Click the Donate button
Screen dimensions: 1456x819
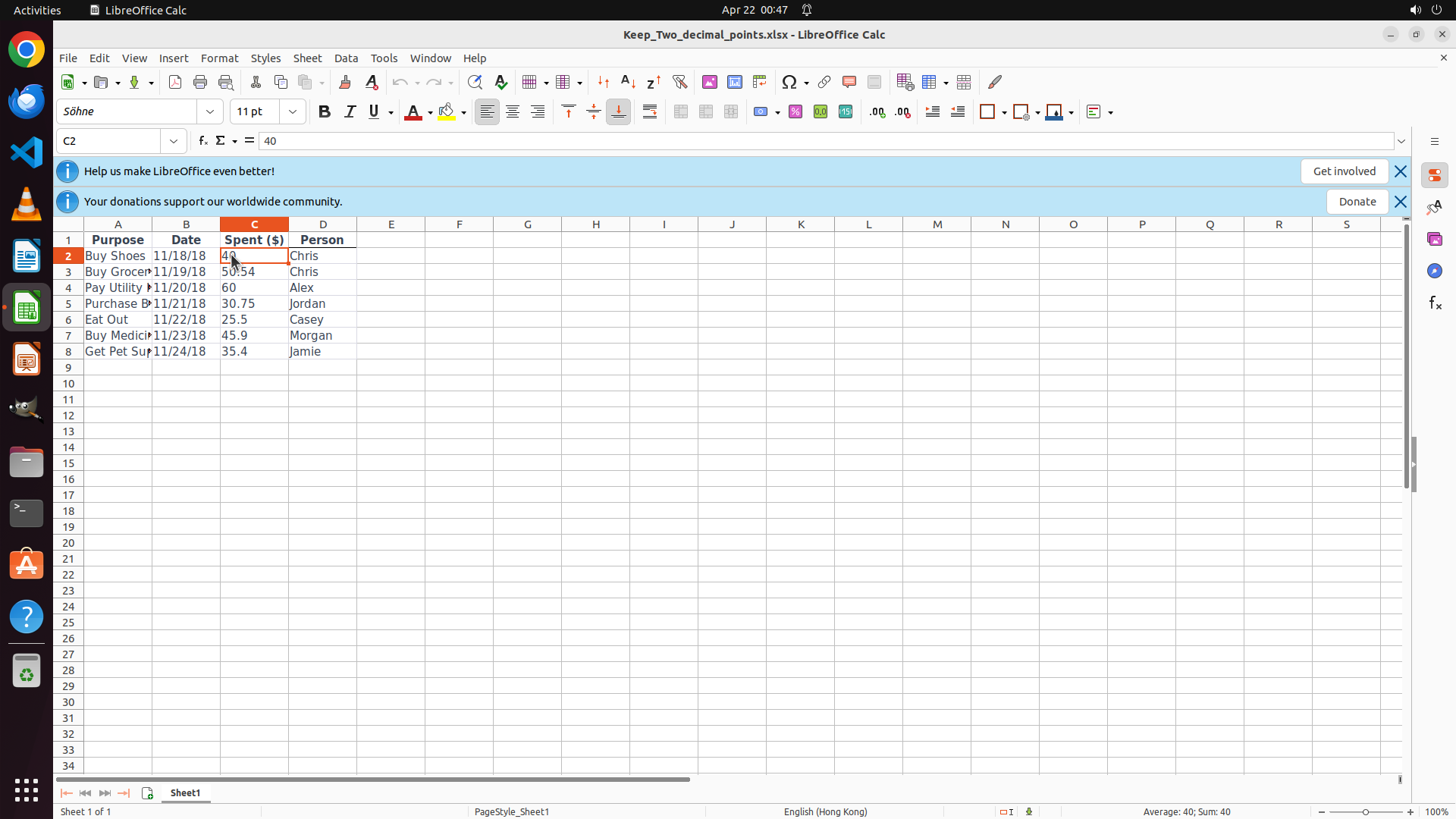click(x=1357, y=202)
